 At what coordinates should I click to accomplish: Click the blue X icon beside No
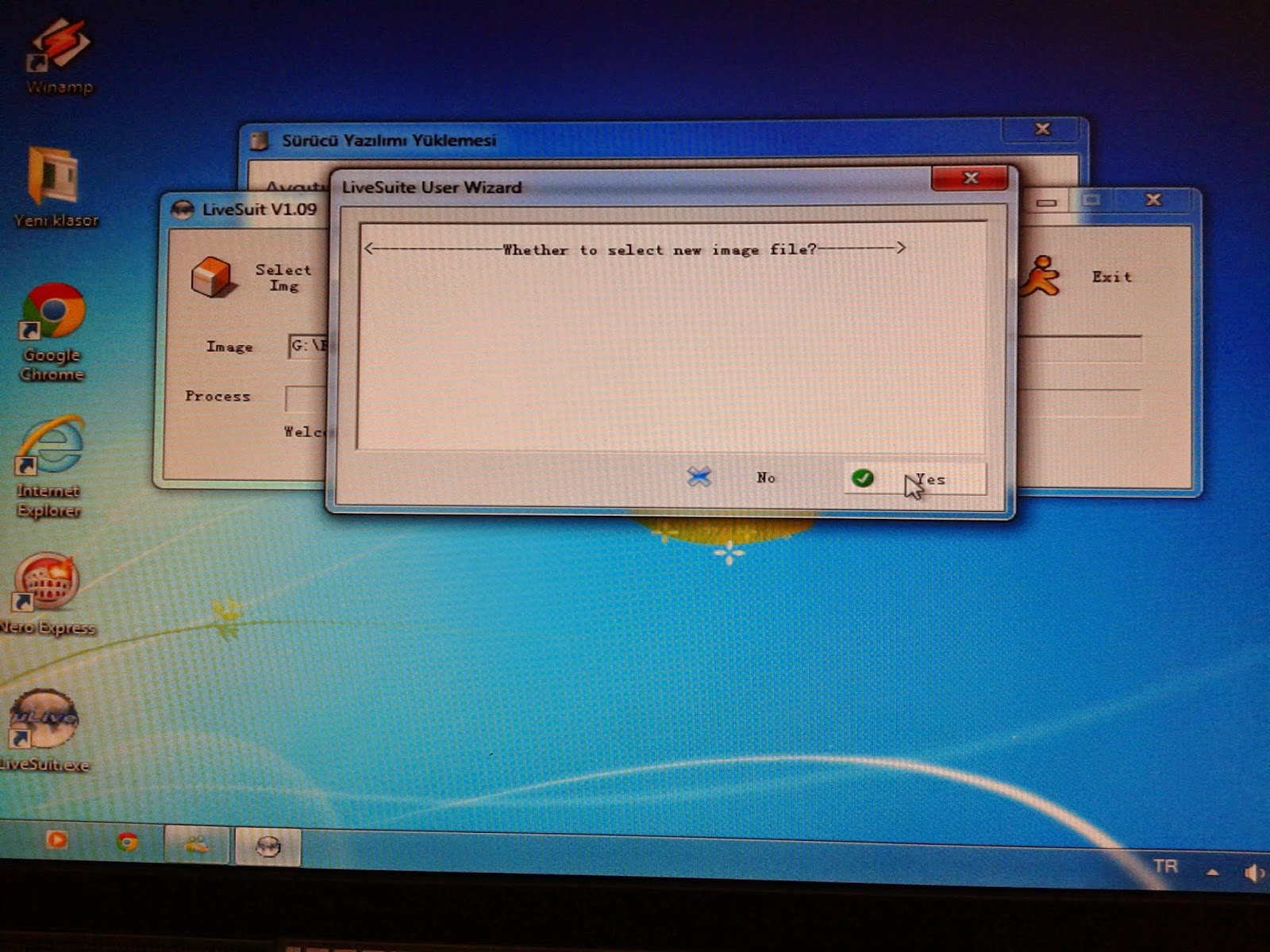click(699, 477)
